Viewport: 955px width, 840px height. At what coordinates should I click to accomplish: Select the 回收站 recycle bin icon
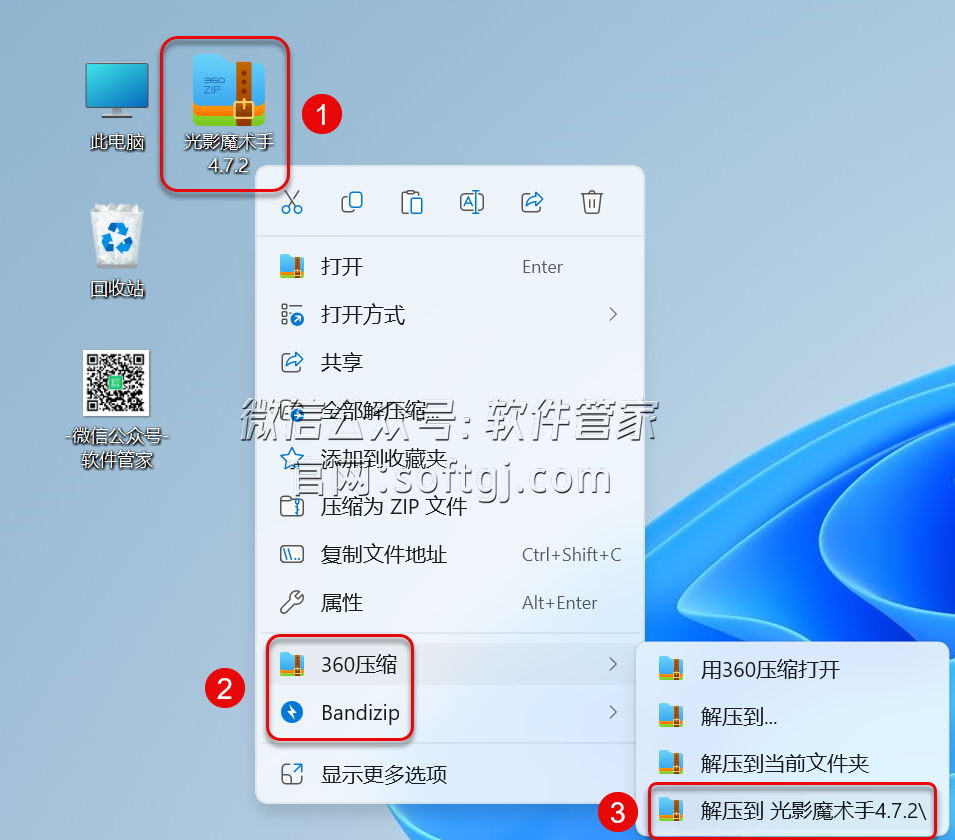coord(117,251)
